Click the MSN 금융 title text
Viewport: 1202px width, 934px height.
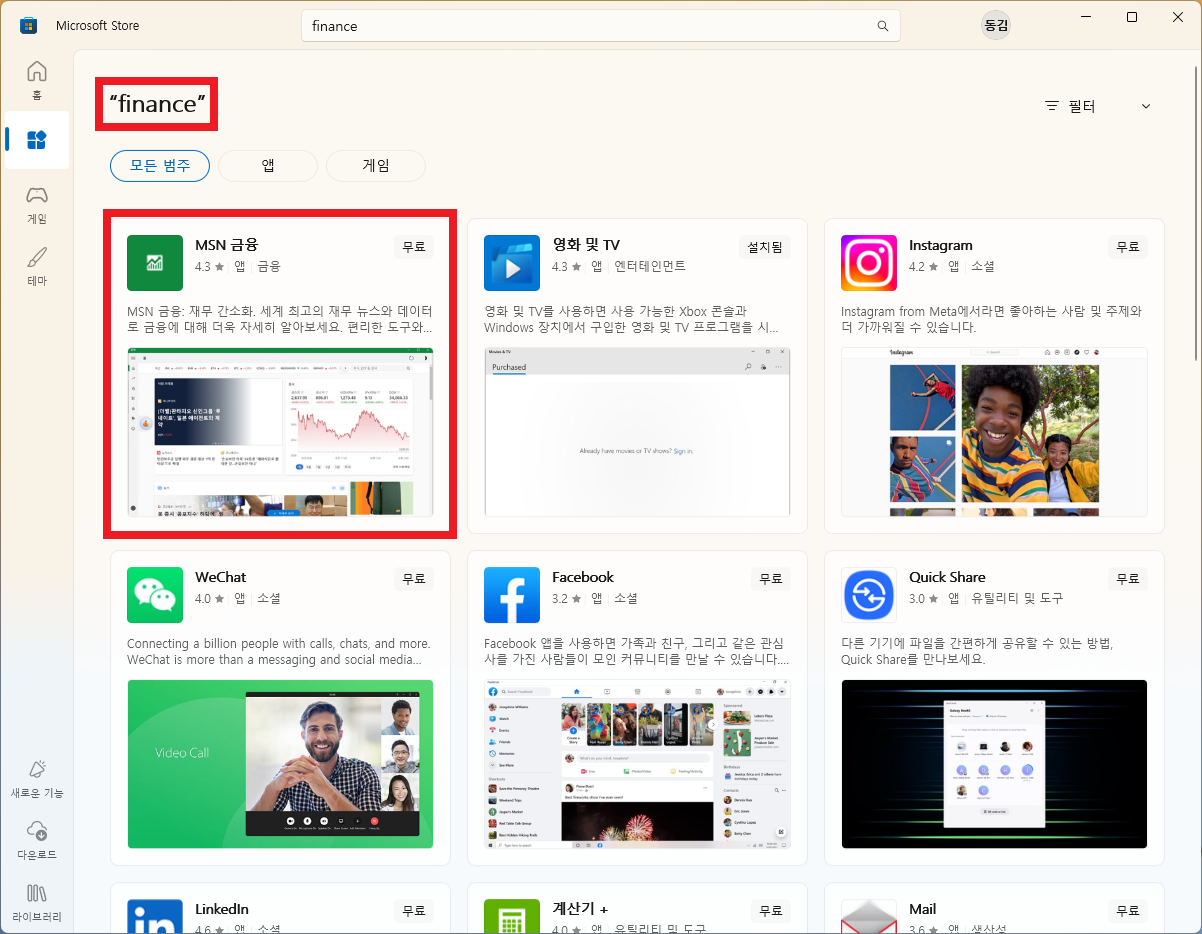coord(227,245)
